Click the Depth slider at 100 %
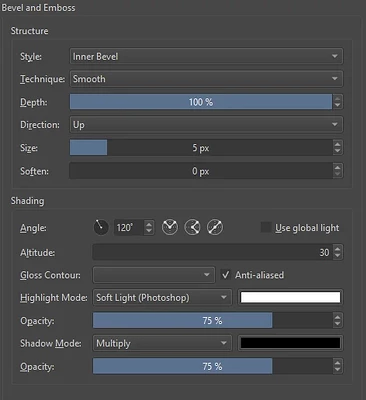Image resolution: width=366 pixels, height=400 pixels. (201, 102)
